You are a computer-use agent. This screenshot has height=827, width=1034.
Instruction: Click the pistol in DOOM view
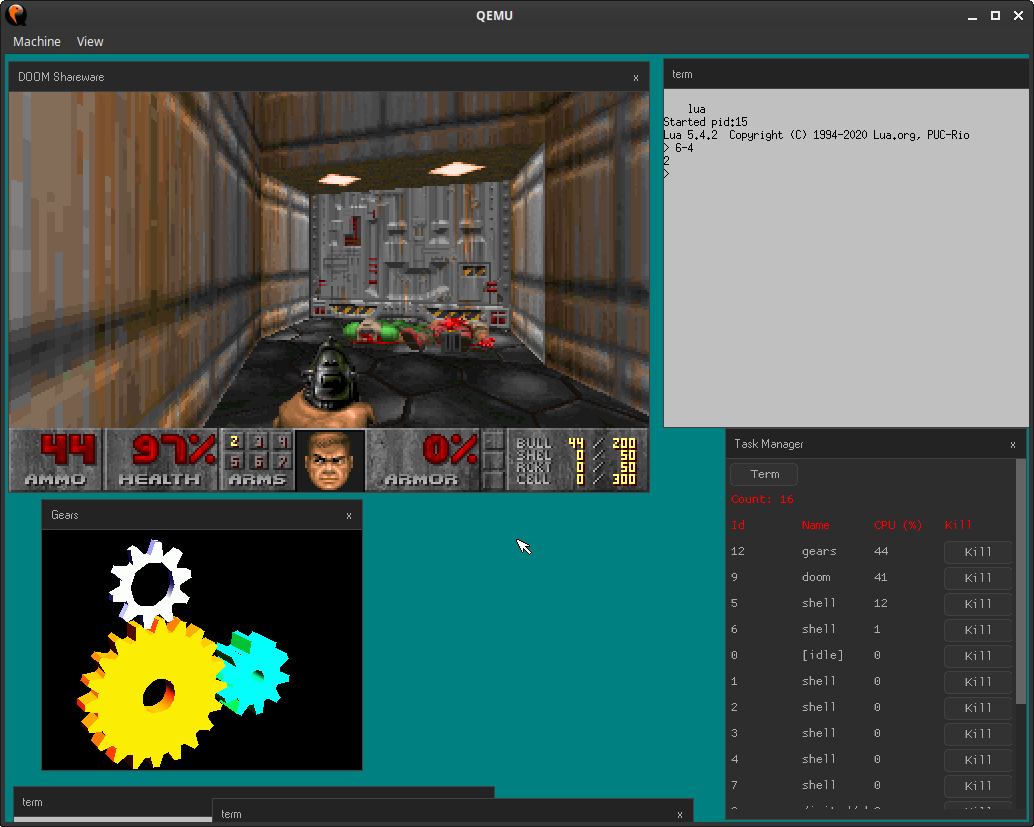point(332,375)
